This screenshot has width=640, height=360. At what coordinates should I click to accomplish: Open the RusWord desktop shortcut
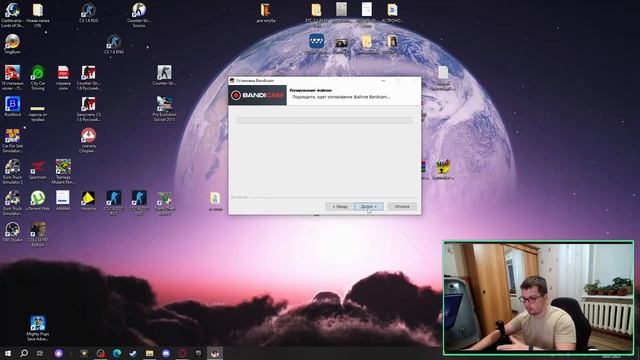point(12,107)
